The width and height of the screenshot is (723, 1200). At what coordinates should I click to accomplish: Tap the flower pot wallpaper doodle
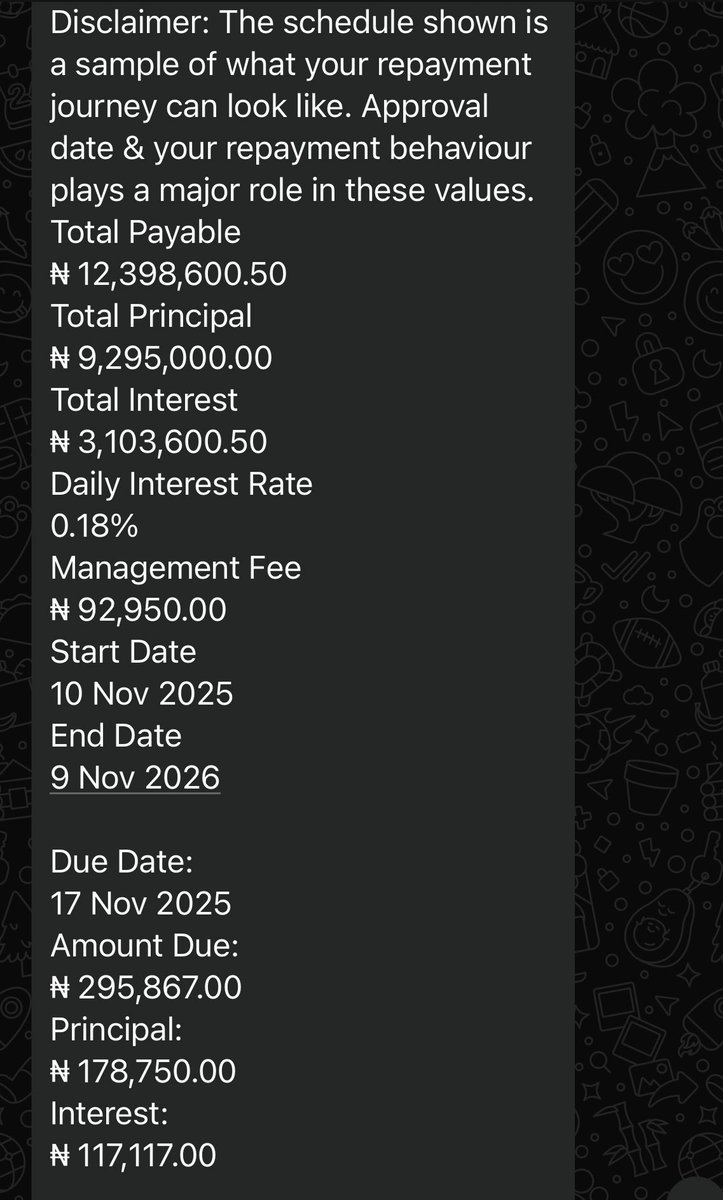[651, 788]
